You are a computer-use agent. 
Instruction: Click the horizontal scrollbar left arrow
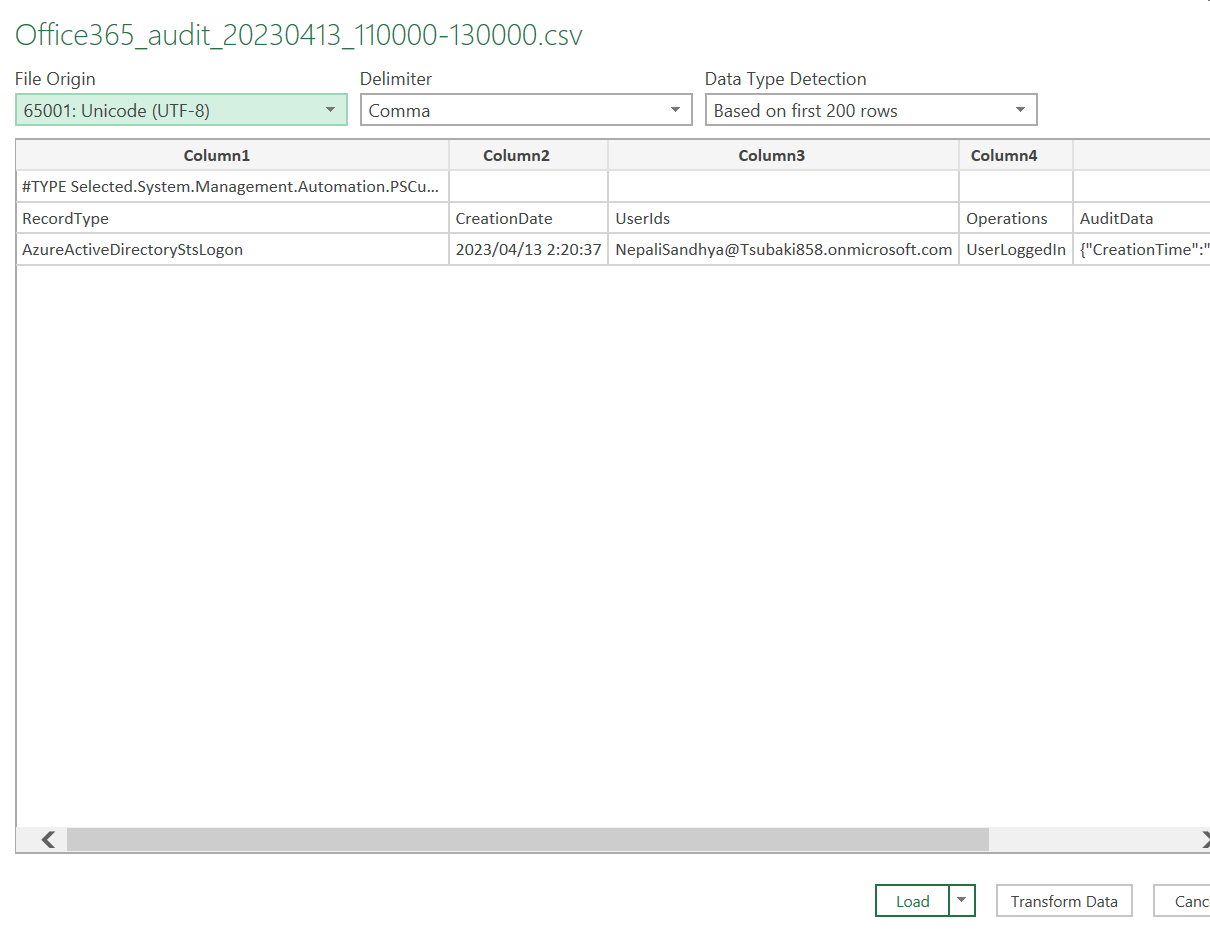pyautogui.click(x=47, y=840)
